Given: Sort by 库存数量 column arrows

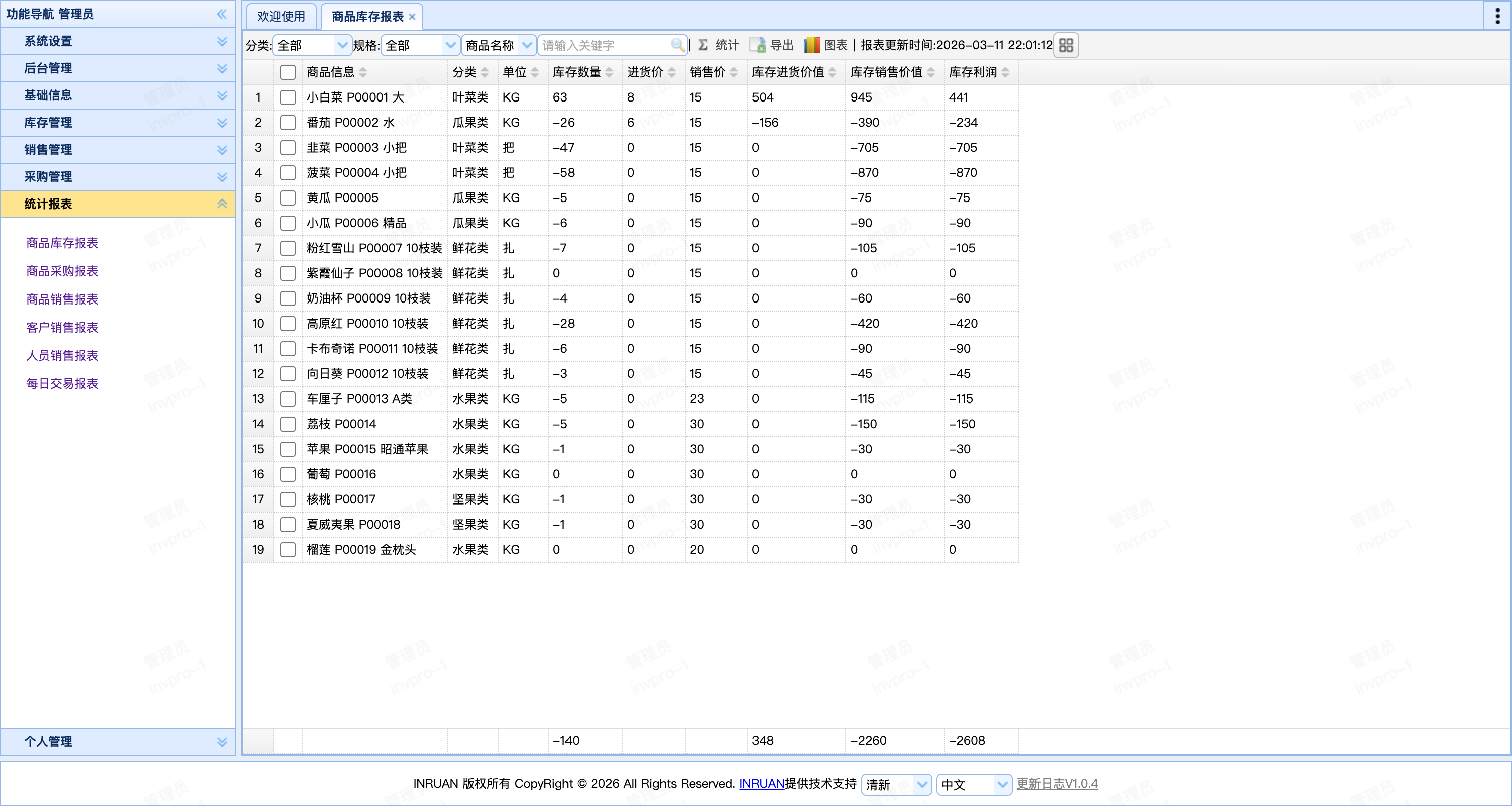Looking at the screenshot, I should tap(609, 72).
